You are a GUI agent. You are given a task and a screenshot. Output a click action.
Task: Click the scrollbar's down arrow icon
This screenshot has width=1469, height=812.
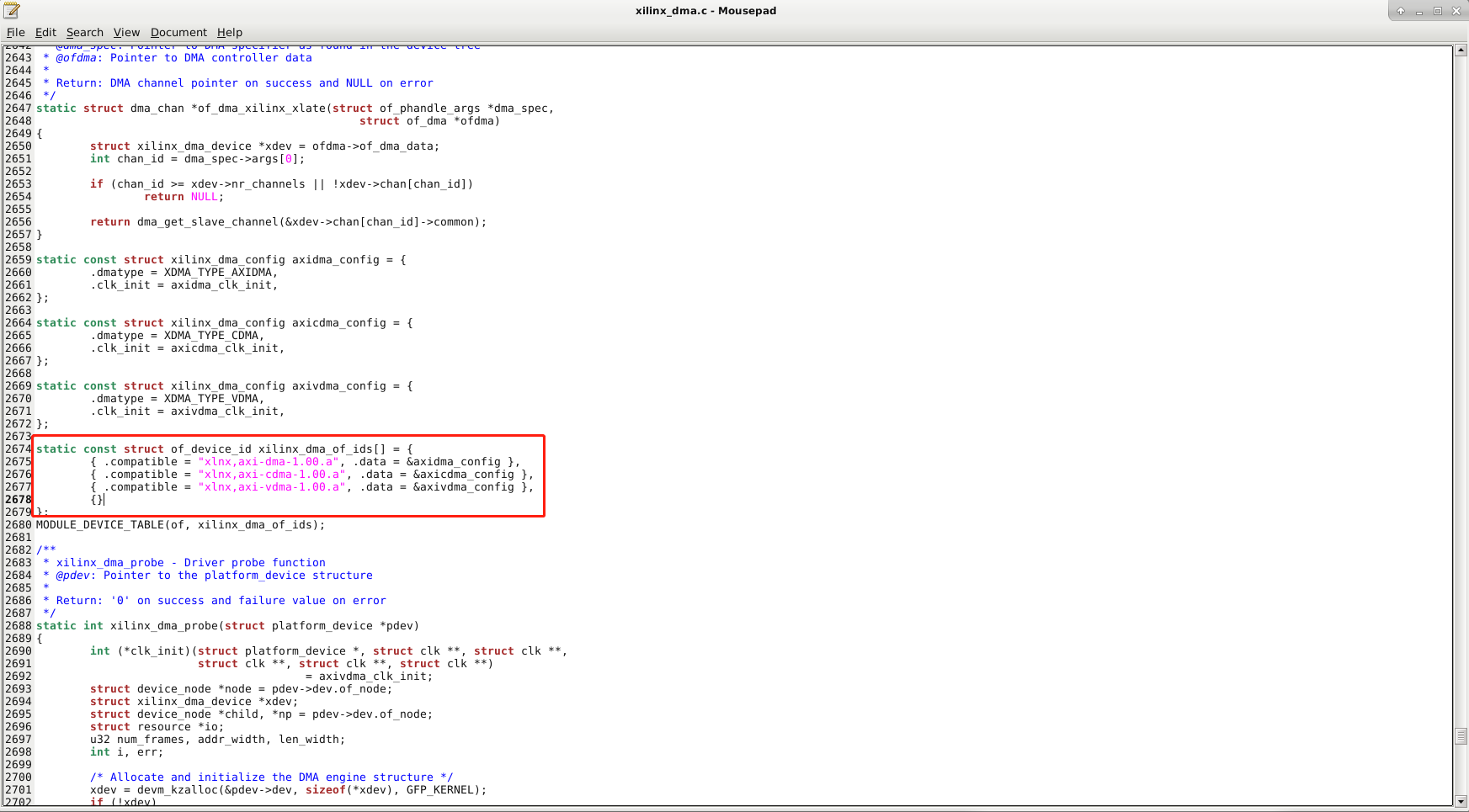coord(1459,799)
